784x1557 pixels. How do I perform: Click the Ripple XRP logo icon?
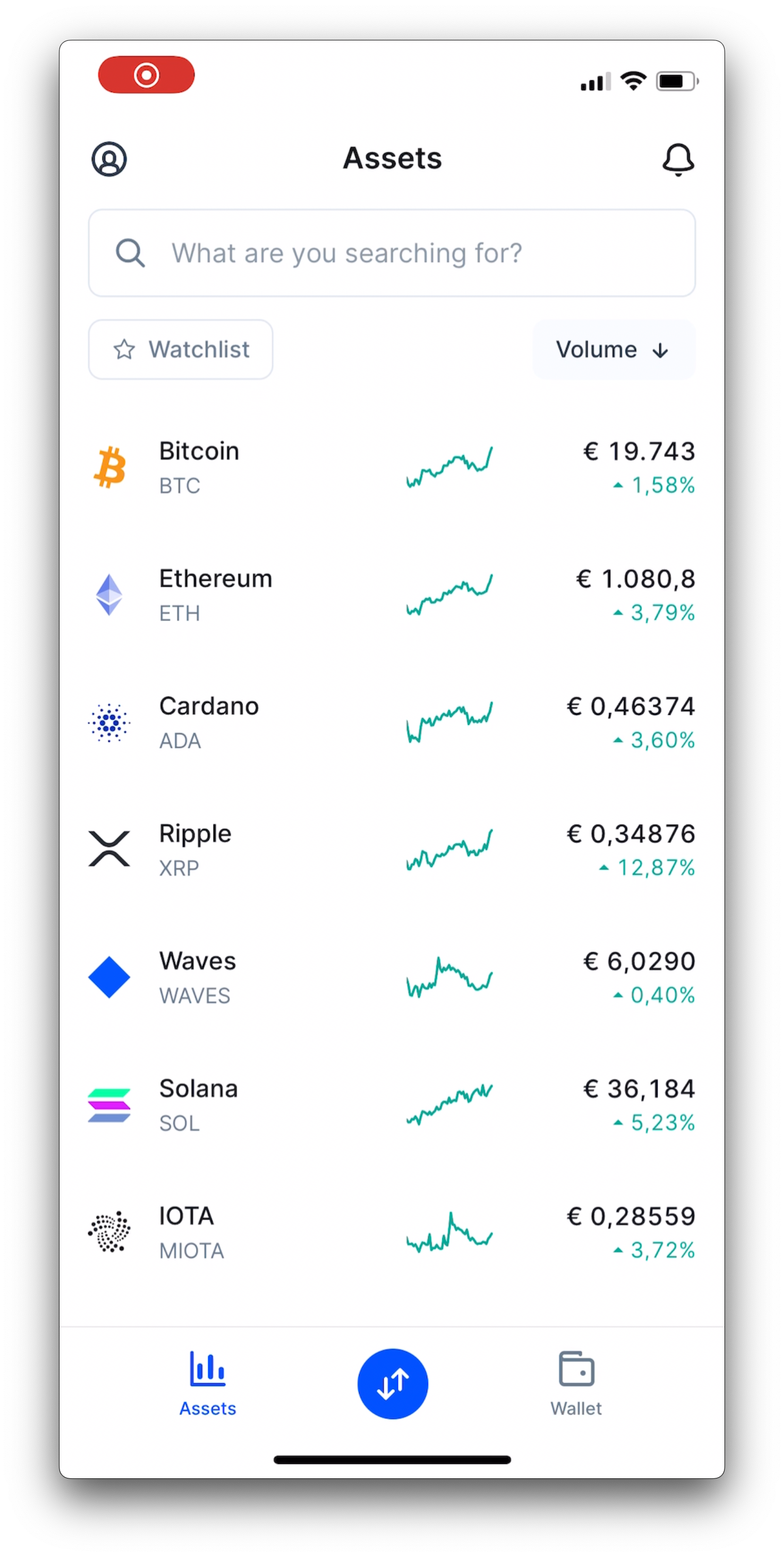109,849
